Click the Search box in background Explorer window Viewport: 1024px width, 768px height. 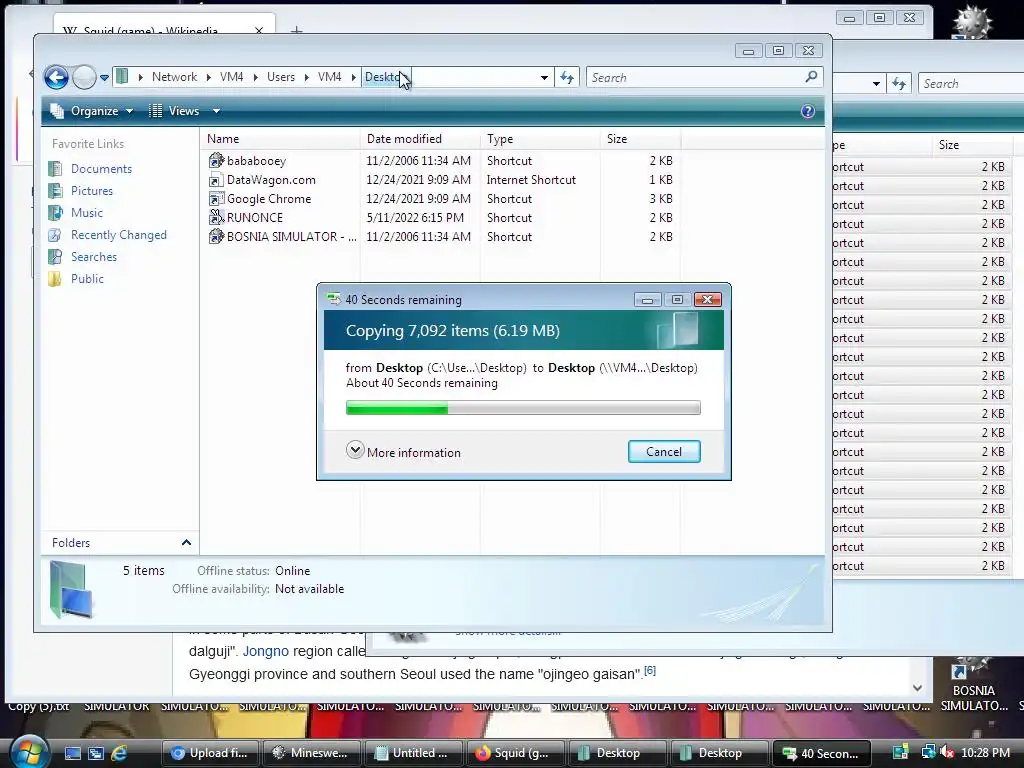click(971, 84)
